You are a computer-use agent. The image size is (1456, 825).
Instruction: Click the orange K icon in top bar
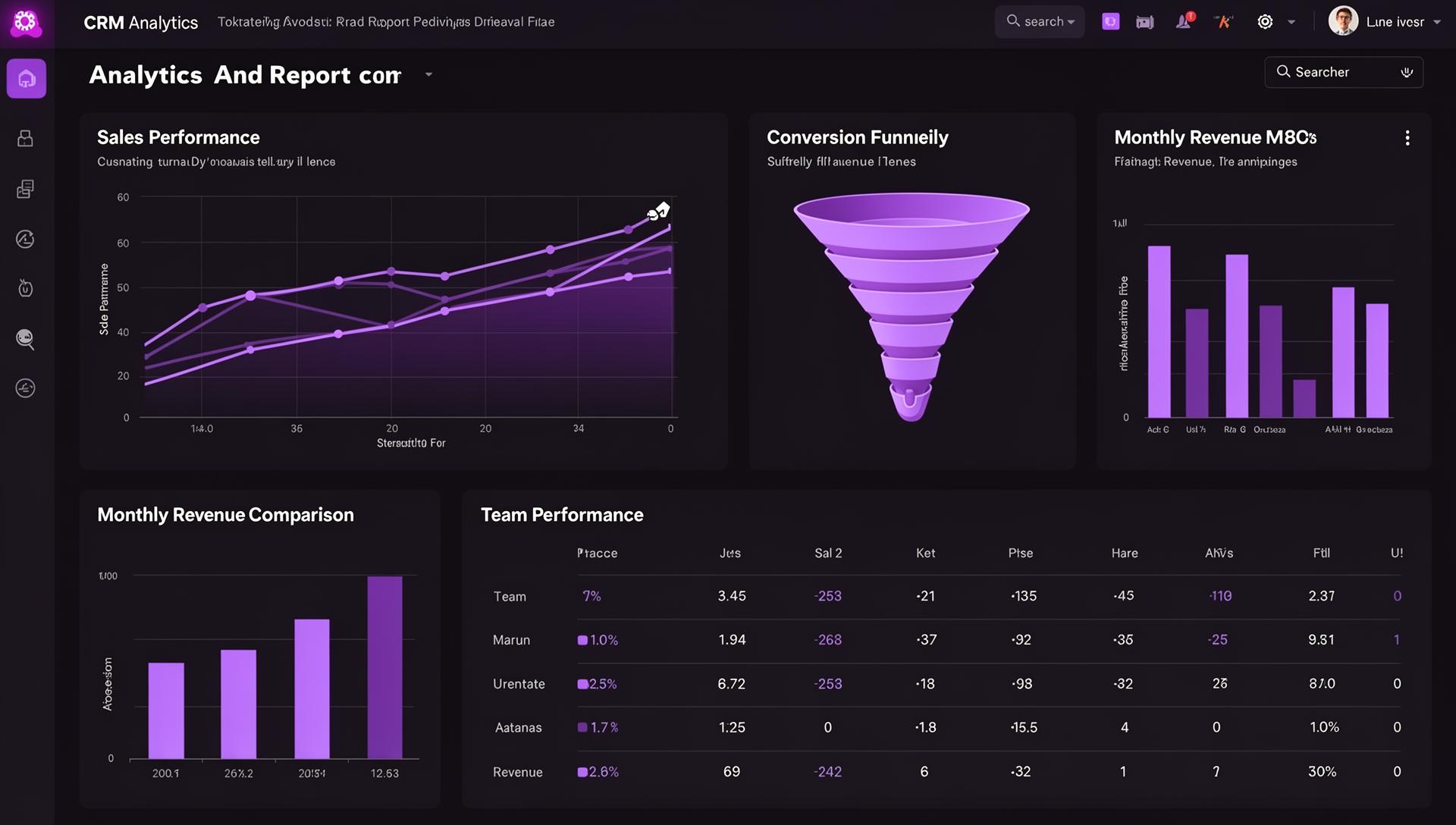(x=1223, y=22)
